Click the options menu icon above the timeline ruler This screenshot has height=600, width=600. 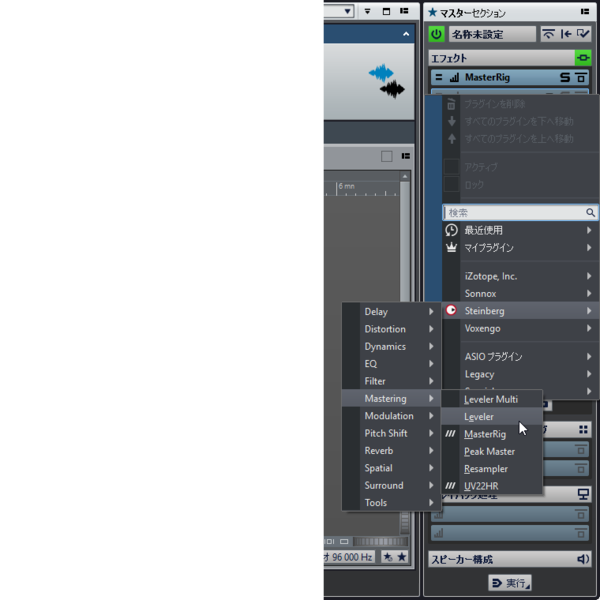[406, 156]
